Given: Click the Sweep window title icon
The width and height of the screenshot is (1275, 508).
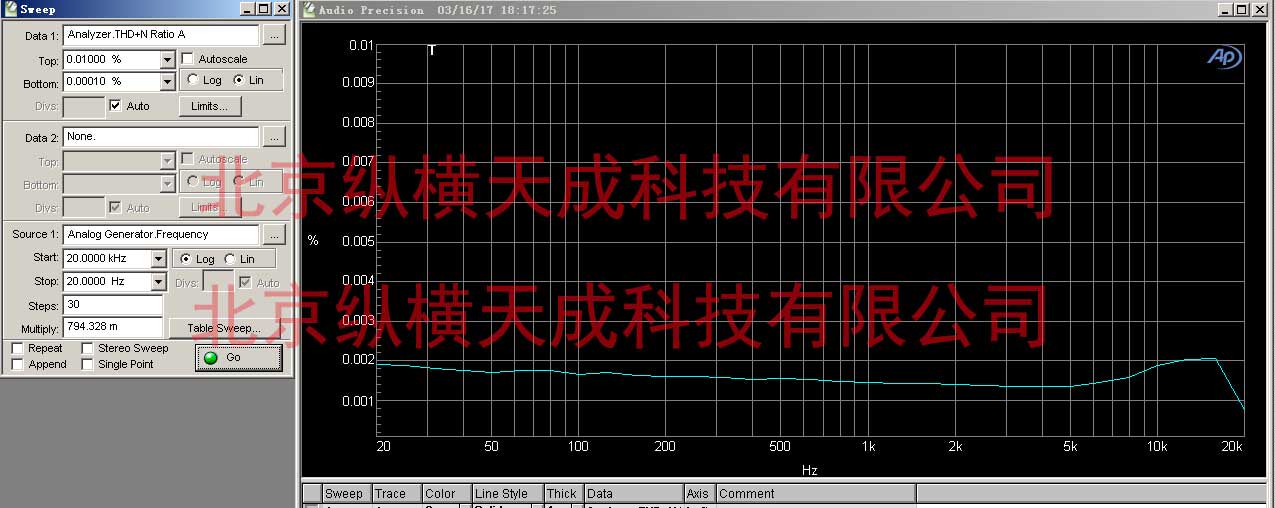Looking at the screenshot, I should [10, 9].
